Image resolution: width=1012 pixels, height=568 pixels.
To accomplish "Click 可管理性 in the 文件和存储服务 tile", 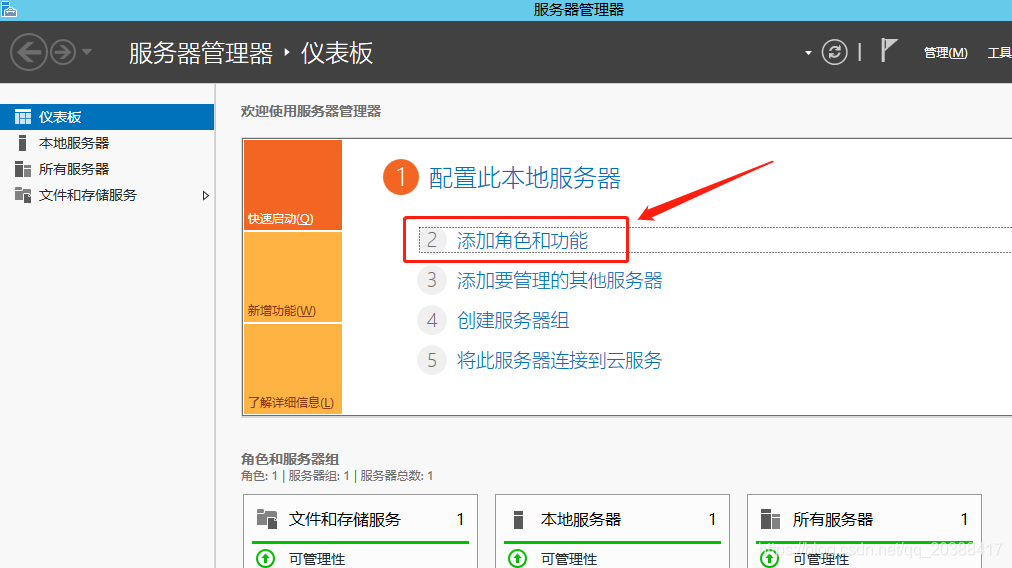I will tap(317, 559).
